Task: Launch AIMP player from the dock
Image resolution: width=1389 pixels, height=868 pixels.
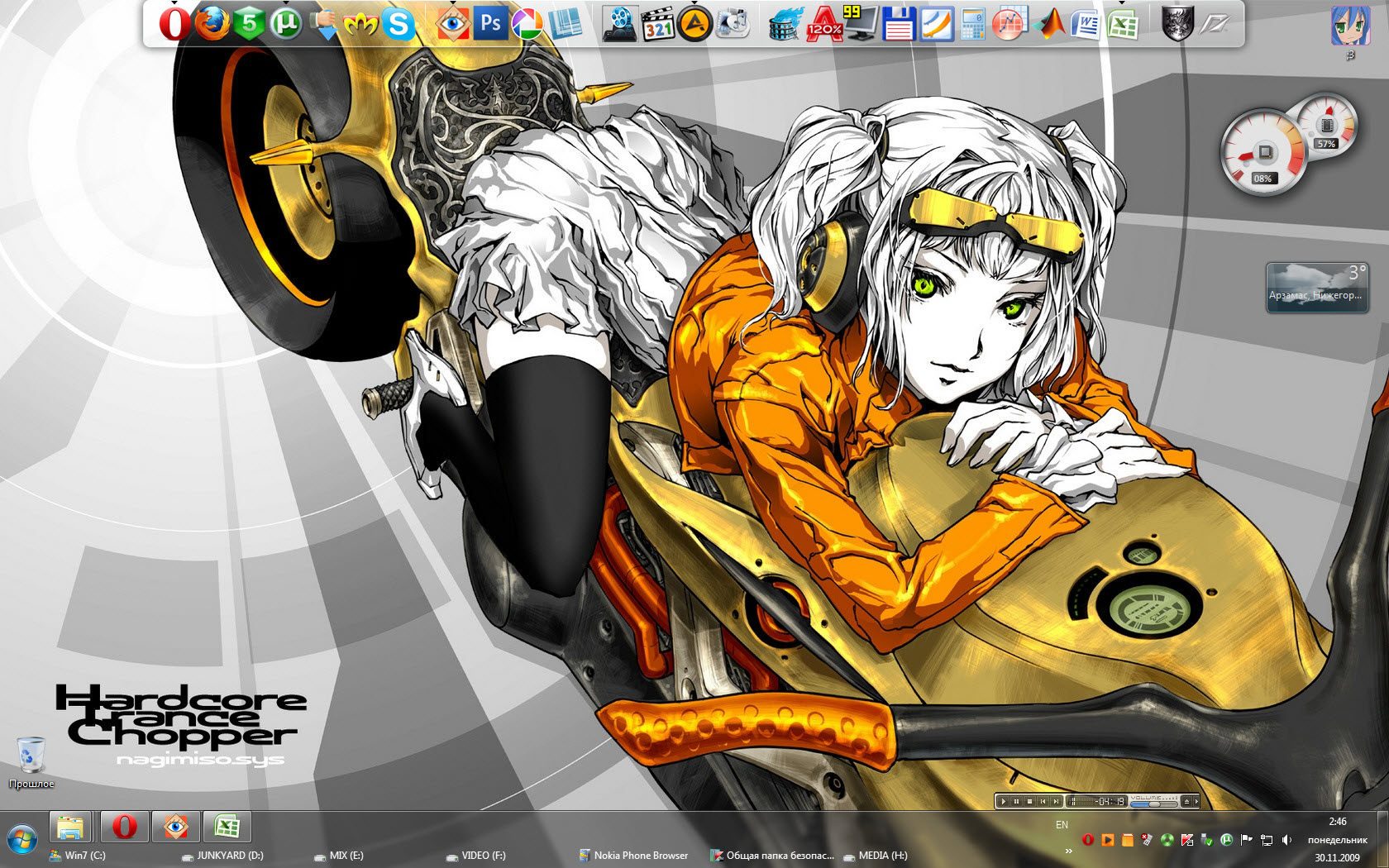Action: (x=694, y=23)
